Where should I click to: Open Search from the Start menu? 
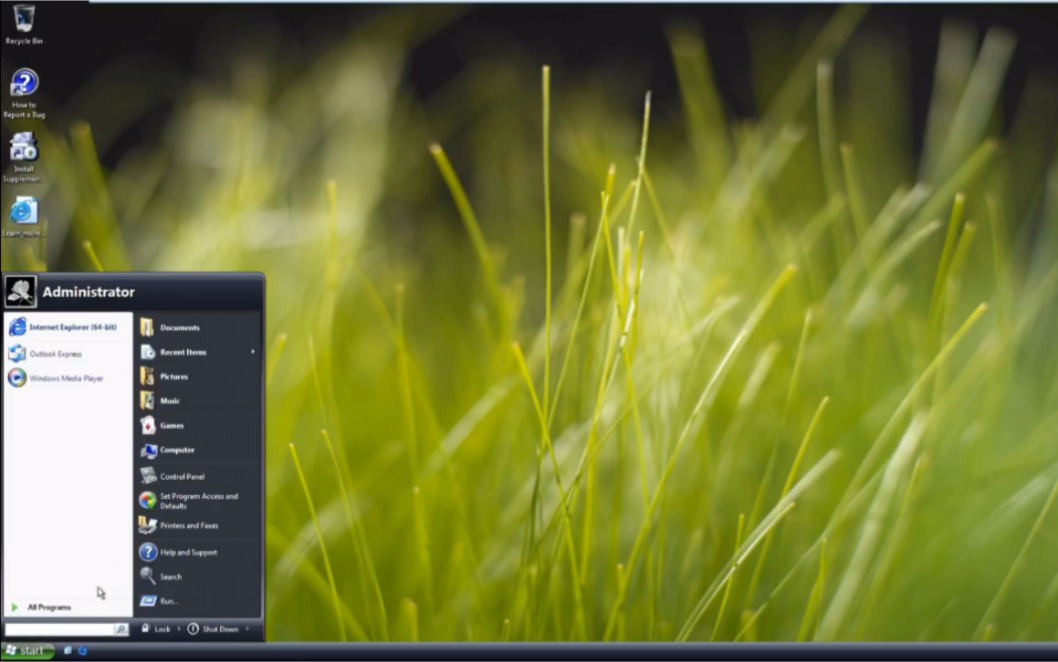[198, 577]
